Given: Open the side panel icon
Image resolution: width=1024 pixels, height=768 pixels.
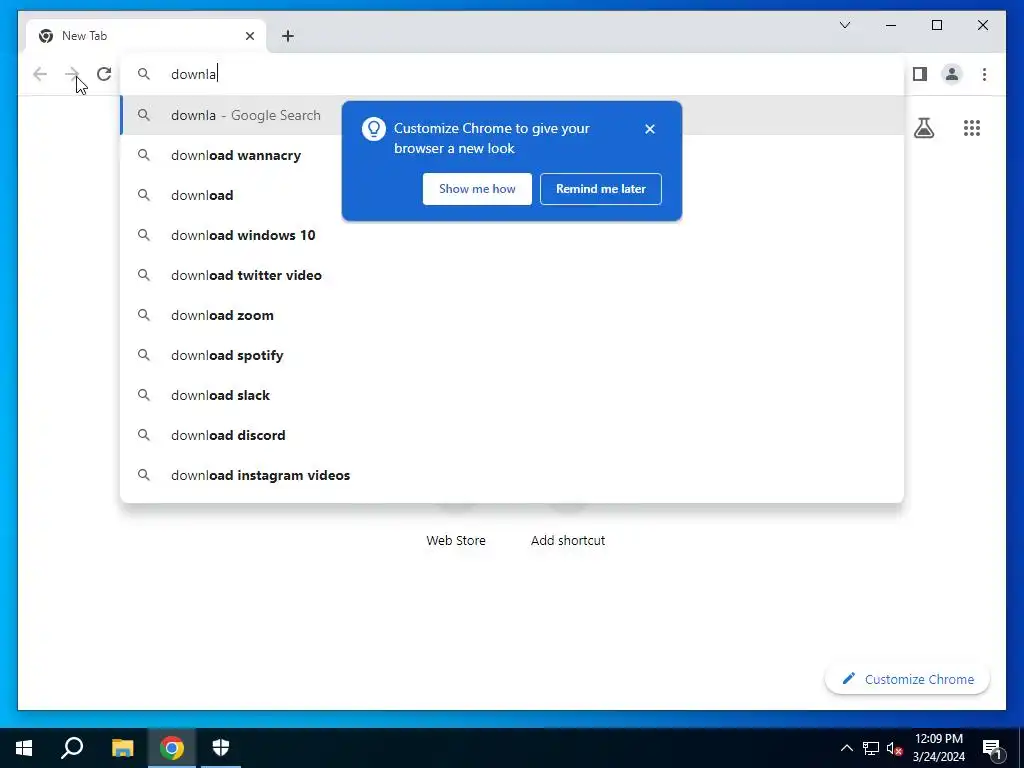Looking at the screenshot, I should pos(920,74).
